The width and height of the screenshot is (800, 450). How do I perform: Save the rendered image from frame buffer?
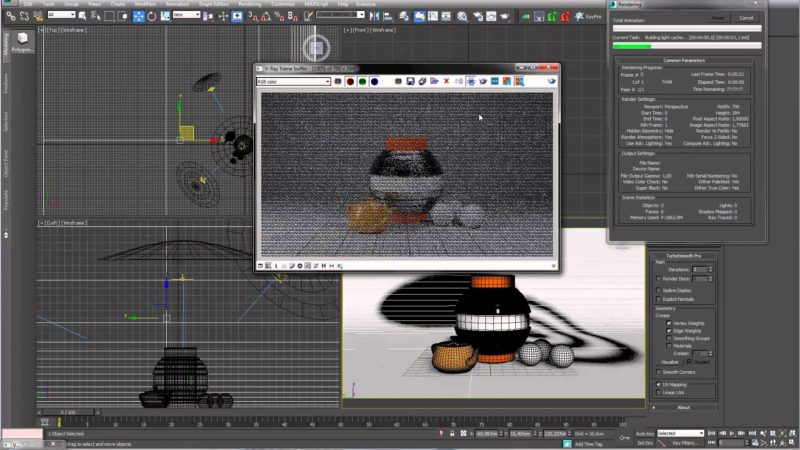(x=410, y=81)
